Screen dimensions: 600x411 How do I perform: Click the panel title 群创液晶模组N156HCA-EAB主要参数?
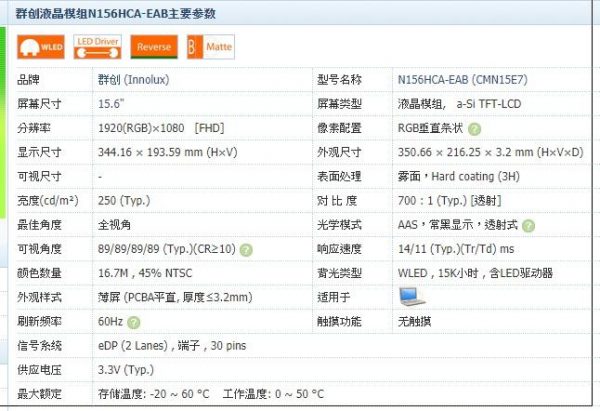click(x=116, y=14)
